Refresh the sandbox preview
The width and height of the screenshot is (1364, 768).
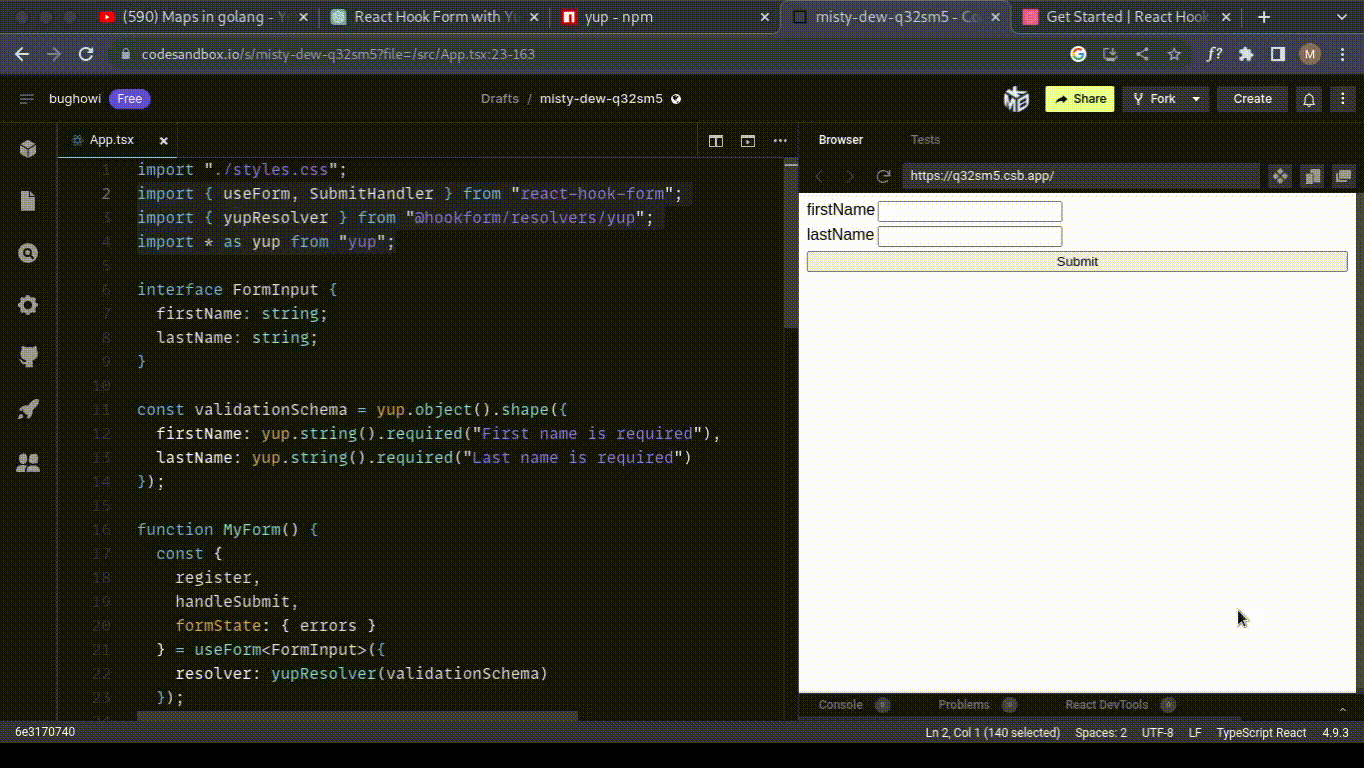pyautogui.click(x=883, y=176)
